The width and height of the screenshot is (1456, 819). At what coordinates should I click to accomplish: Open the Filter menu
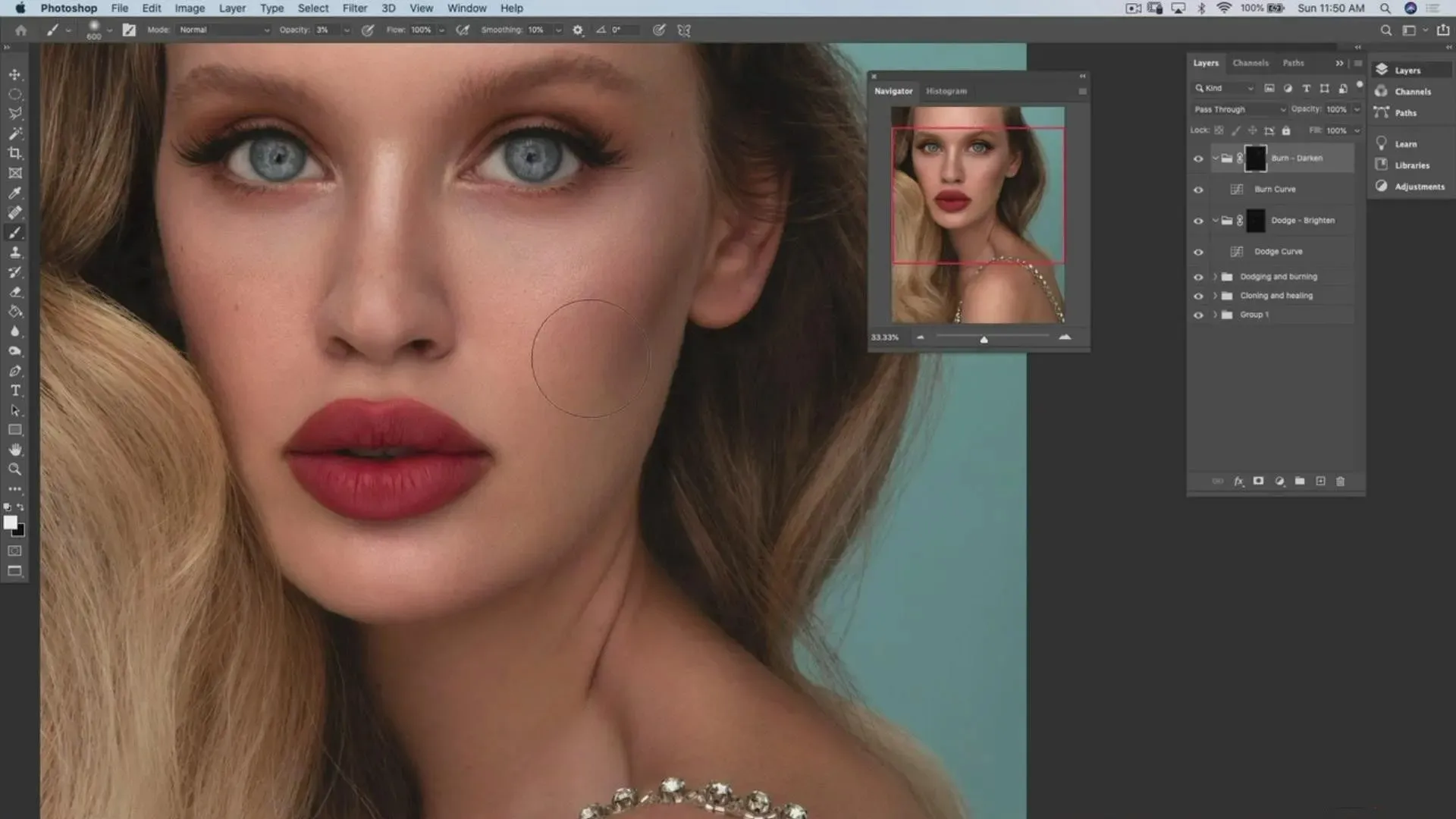click(x=354, y=8)
